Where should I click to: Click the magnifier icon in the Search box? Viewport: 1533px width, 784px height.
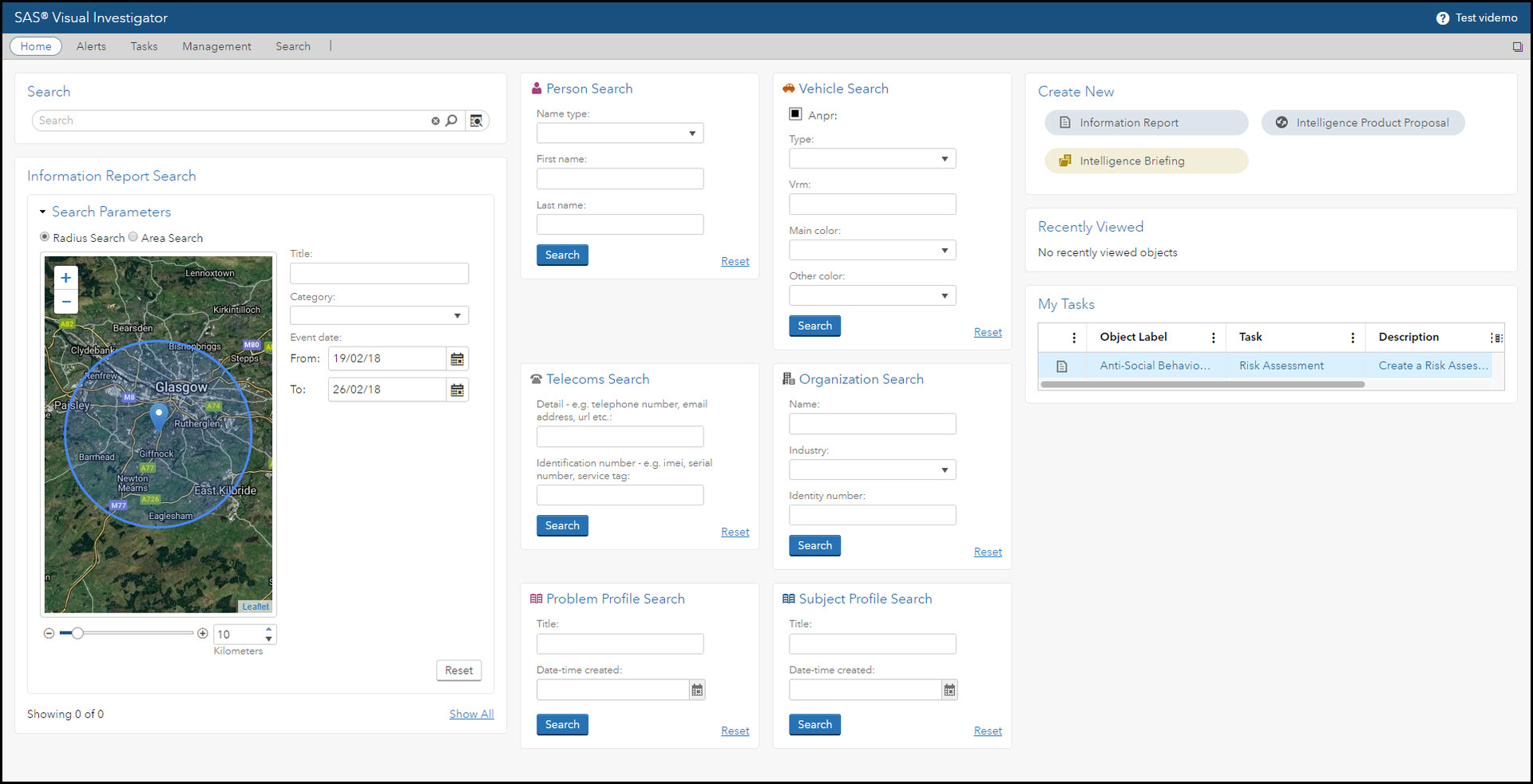pyautogui.click(x=452, y=120)
